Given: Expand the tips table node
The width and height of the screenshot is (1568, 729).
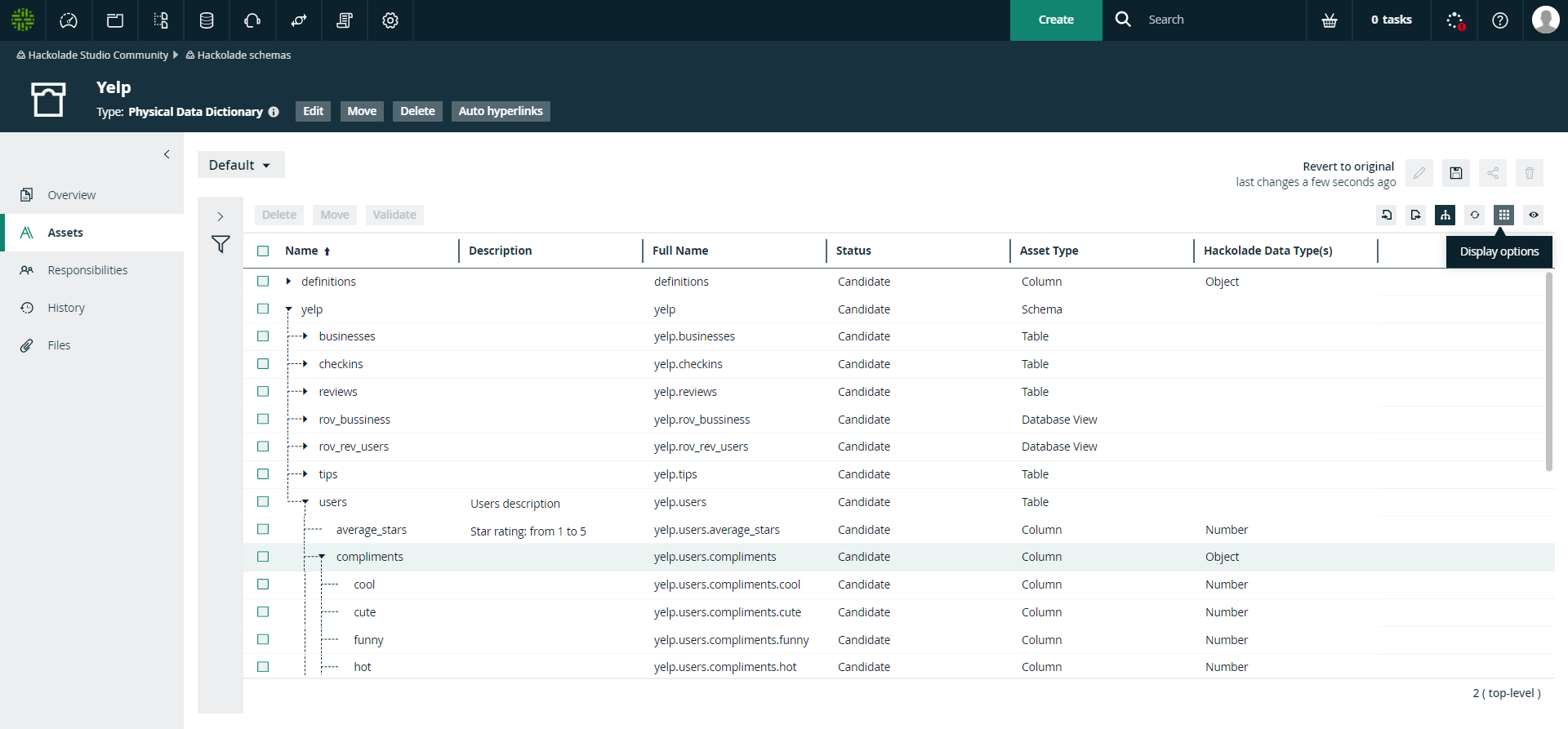Looking at the screenshot, I should coord(305,474).
